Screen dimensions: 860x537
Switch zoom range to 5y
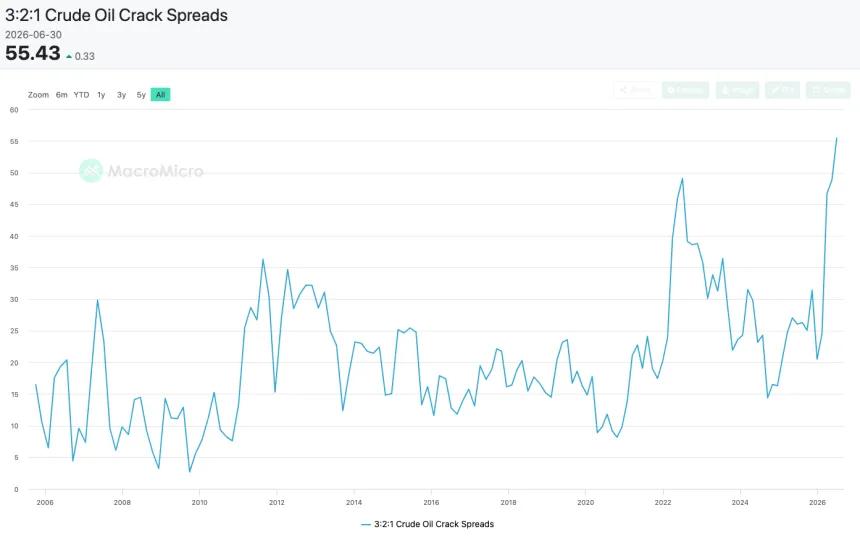tap(141, 95)
